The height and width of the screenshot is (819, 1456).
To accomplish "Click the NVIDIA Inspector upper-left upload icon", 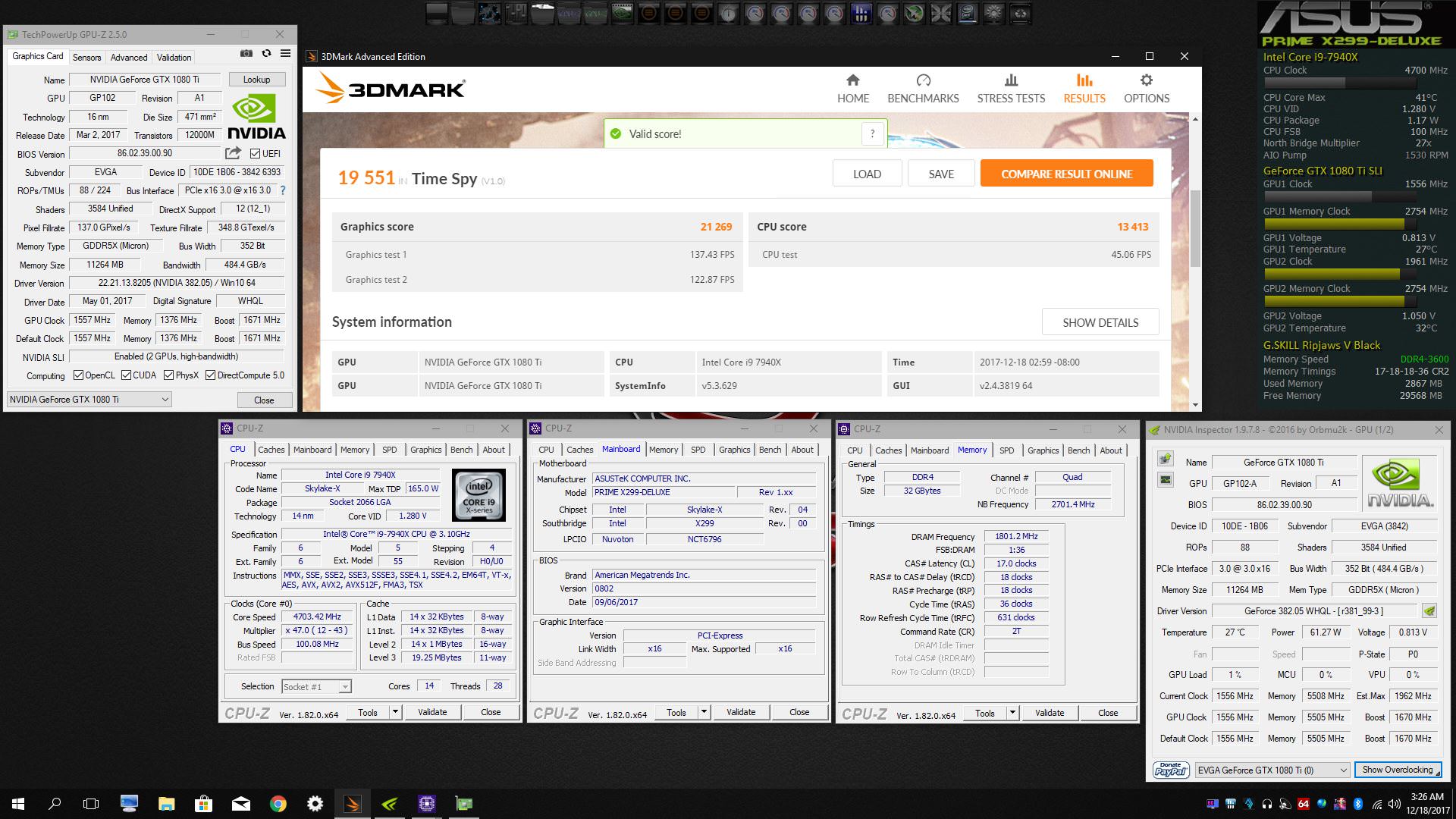I will (x=1166, y=459).
